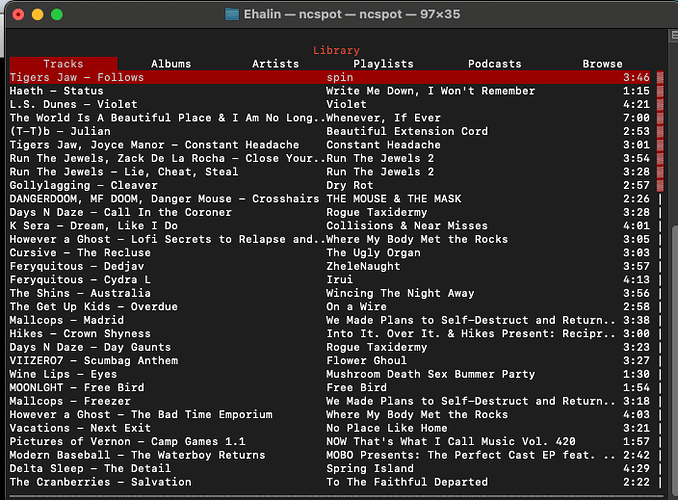The width and height of the screenshot is (678, 500).
Task: Click album No Place Like Home
Action: click(x=387, y=428)
